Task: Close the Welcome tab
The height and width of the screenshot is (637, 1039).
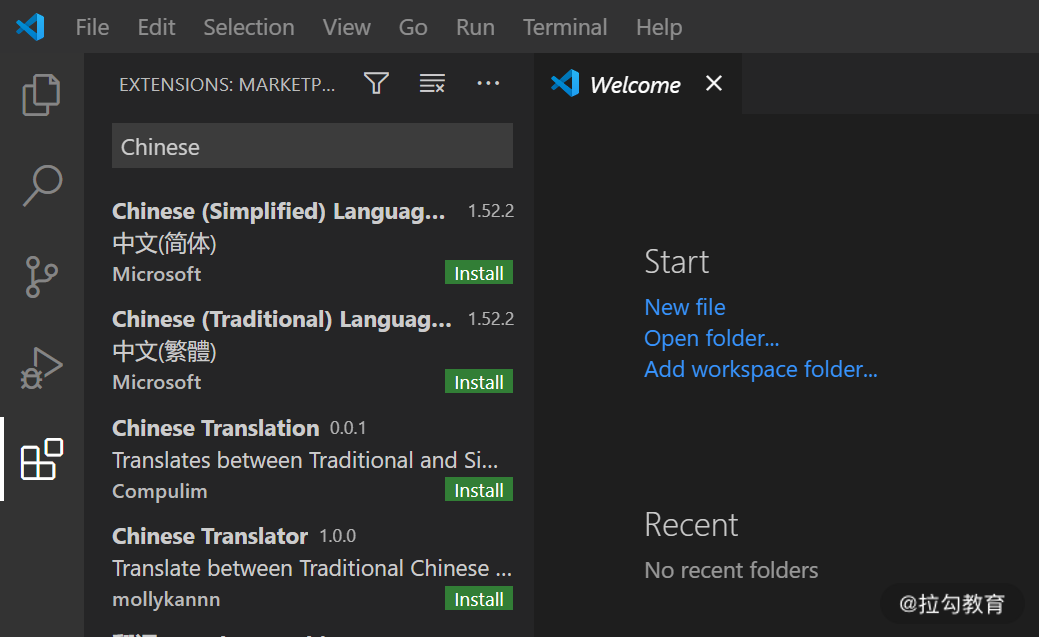Action: (714, 84)
